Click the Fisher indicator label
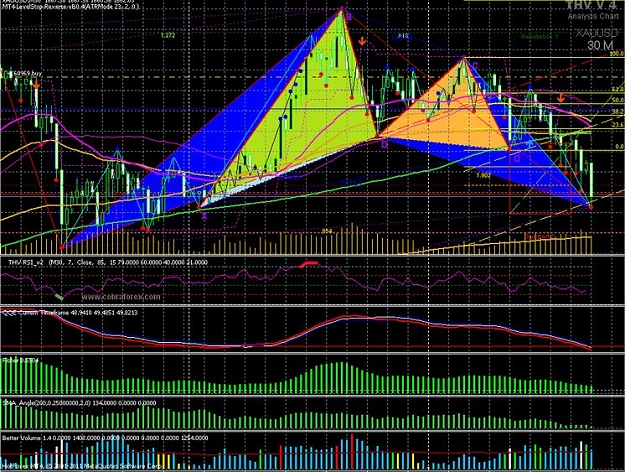 point(21,360)
